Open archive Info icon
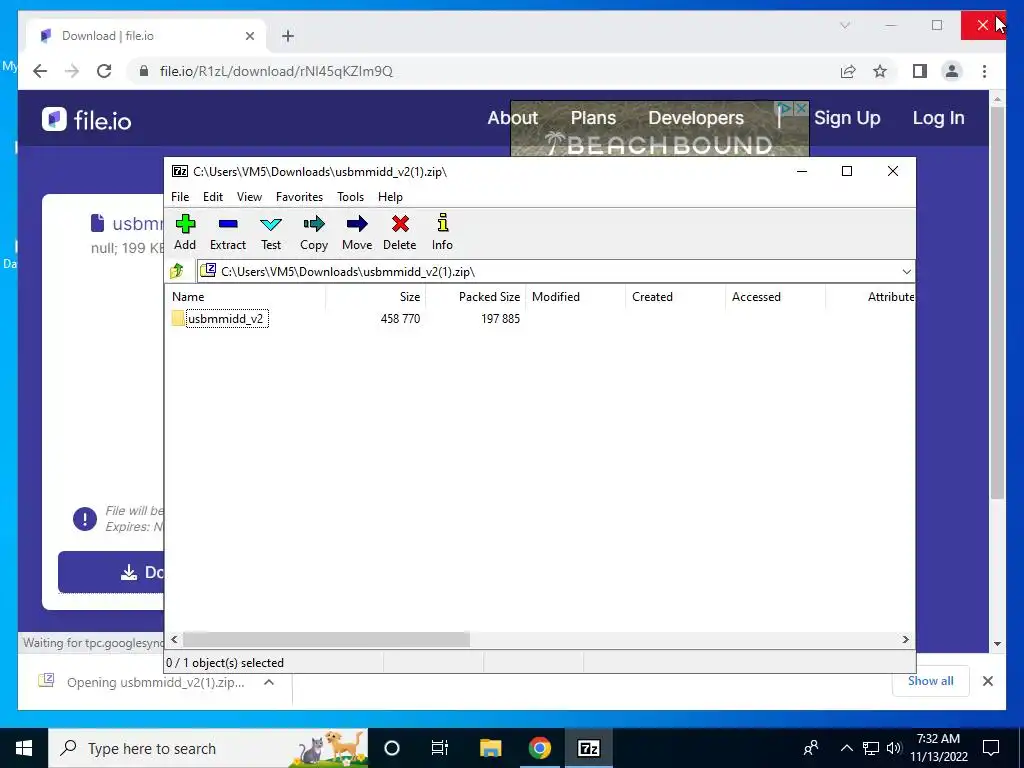This screenshot has width=1024, height=768. (442, 232)
